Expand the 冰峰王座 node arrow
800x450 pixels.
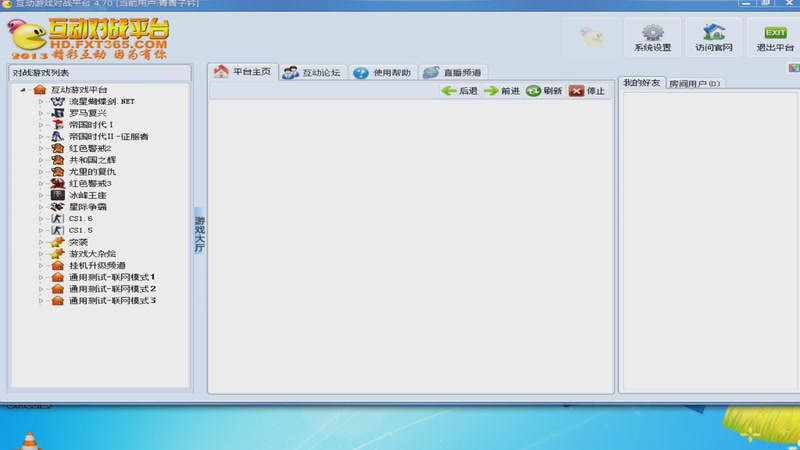(41, 195)
